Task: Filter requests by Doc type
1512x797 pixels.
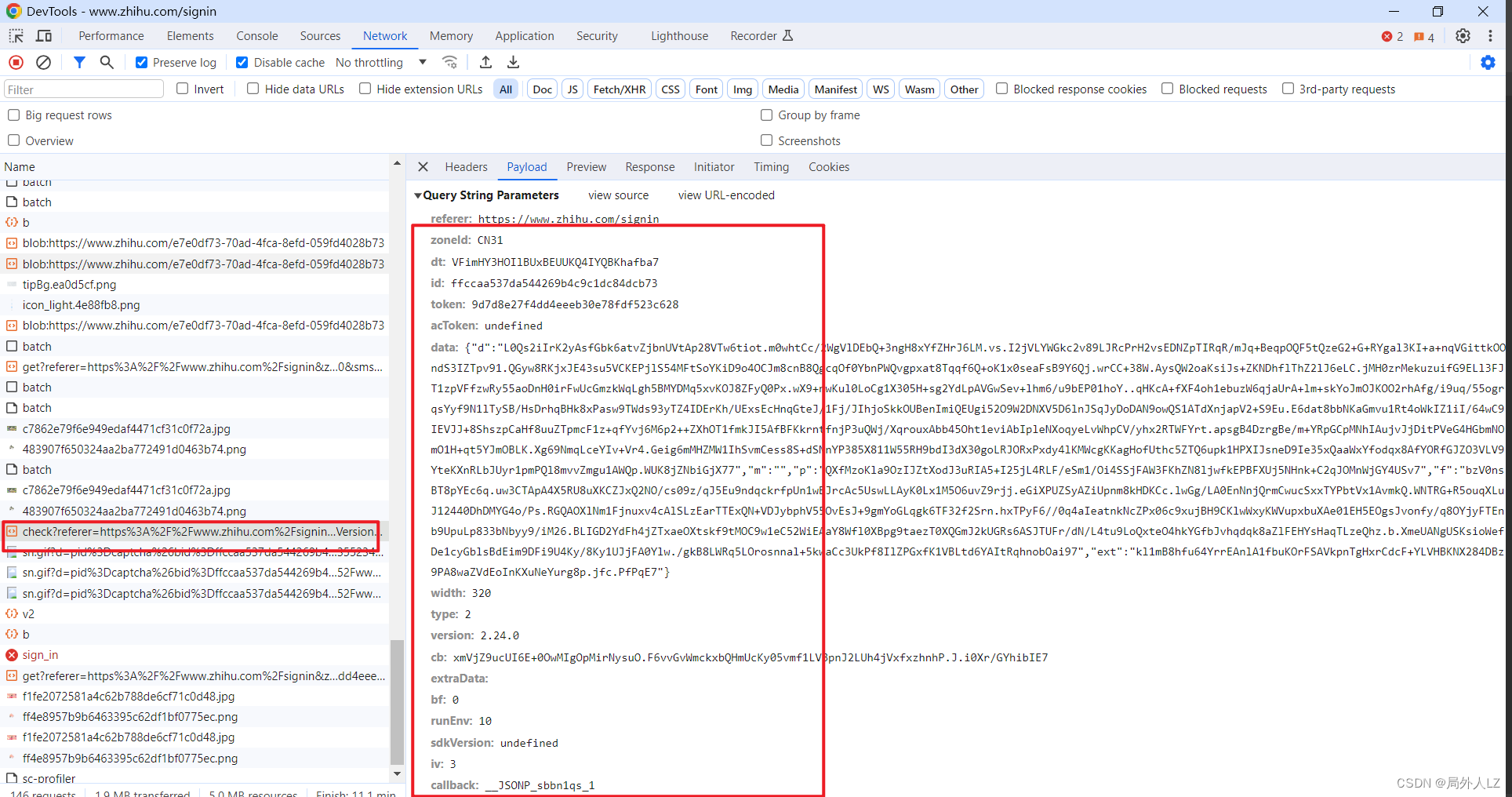Action: coord(543,89)
